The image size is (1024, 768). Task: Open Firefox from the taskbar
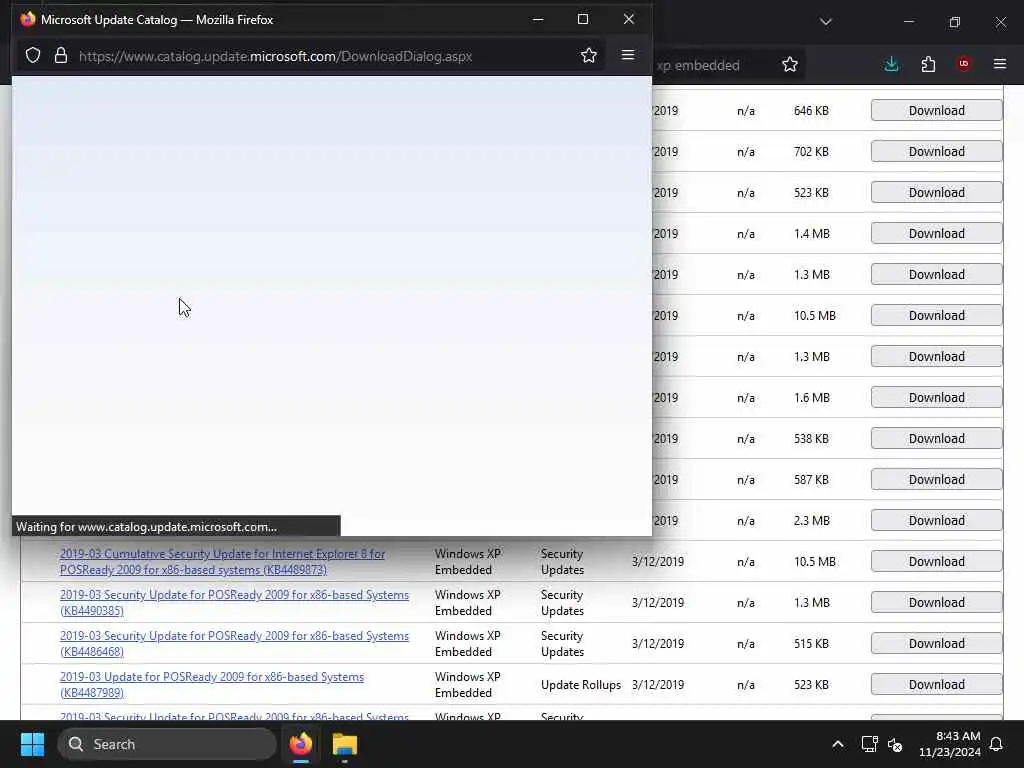click(x=301, y=744)
